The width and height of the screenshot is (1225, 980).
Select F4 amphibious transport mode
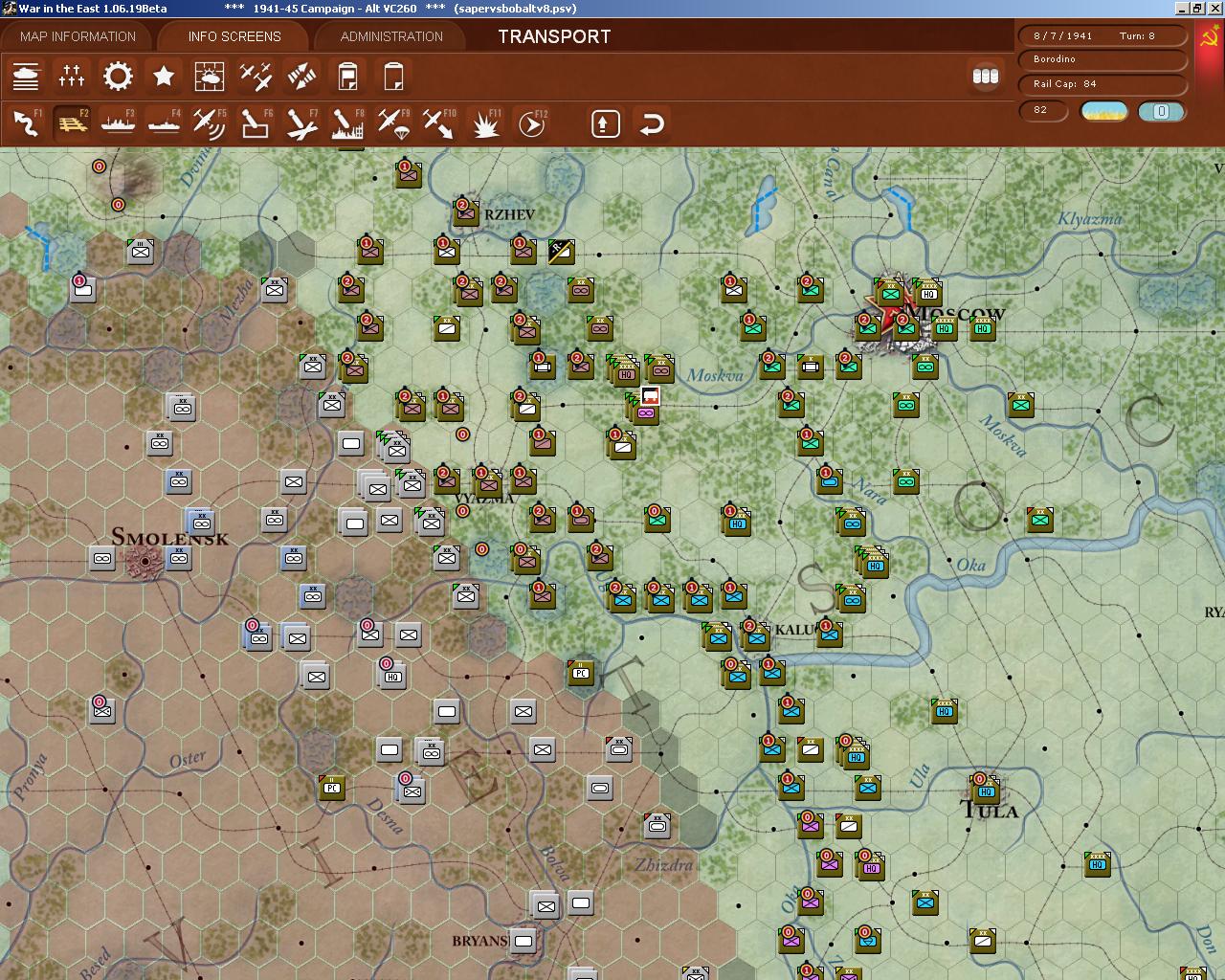(x=164, y=123)
